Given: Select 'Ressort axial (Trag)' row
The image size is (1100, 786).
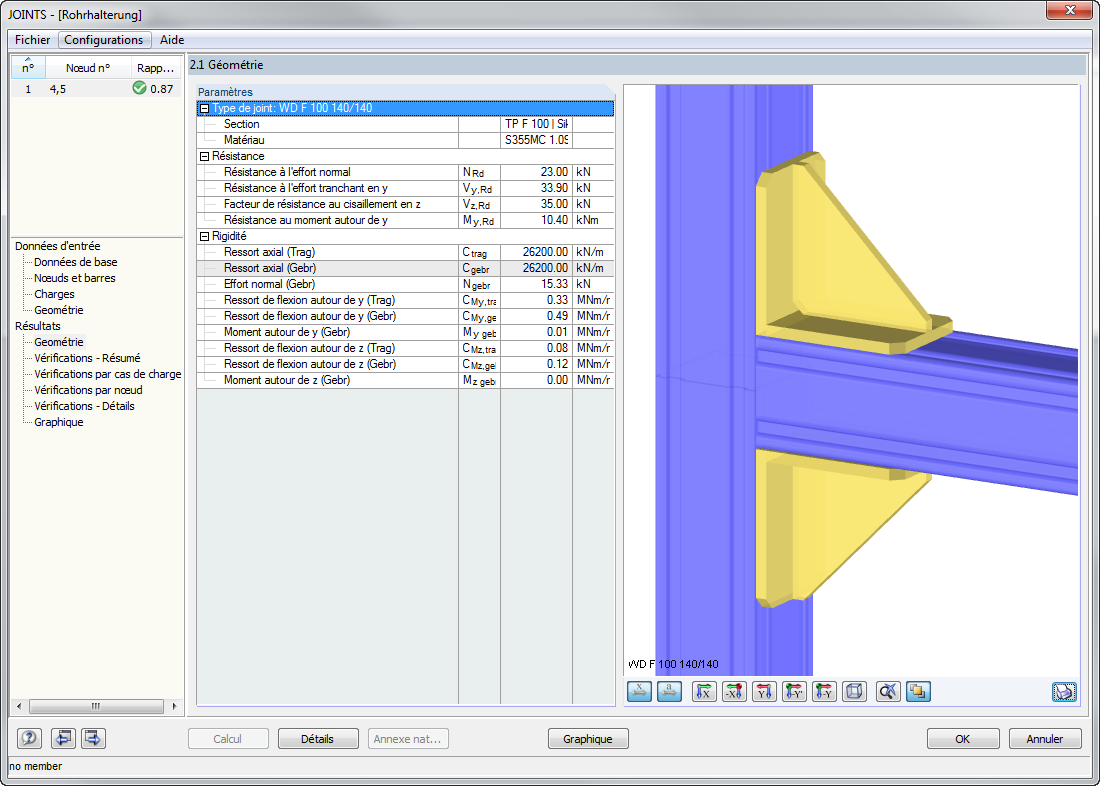Looking at the screenshot, I should pyautogui.click(x=405, y=252).
